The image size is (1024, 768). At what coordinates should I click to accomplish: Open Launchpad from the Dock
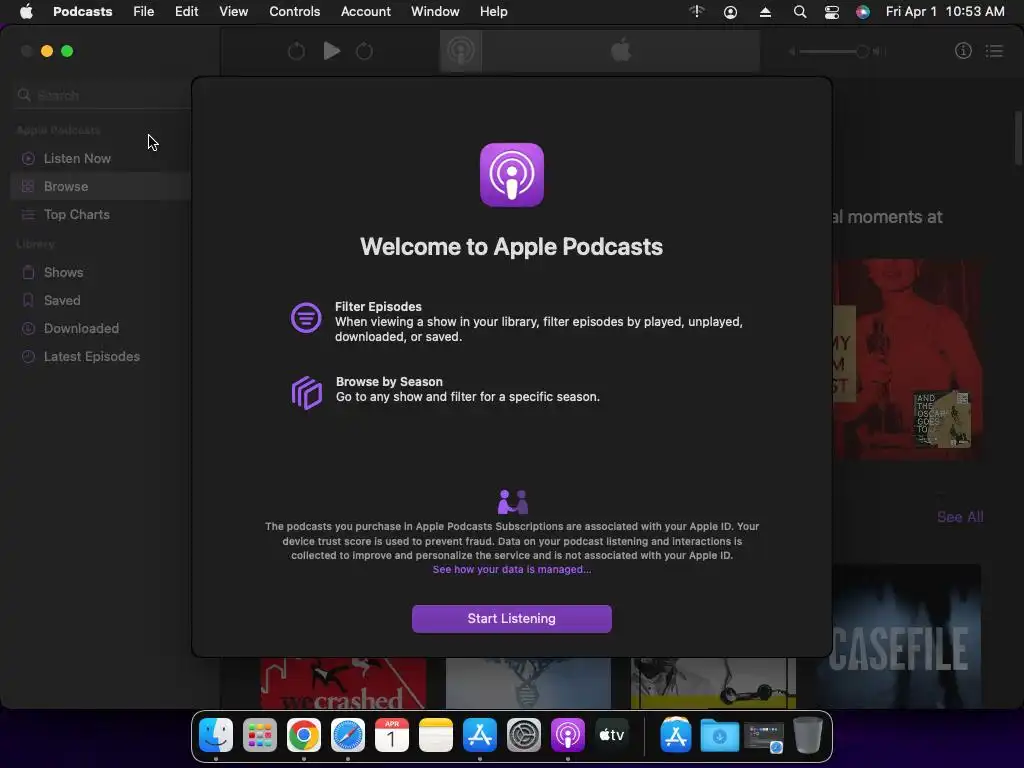click(x=259, y=735)
